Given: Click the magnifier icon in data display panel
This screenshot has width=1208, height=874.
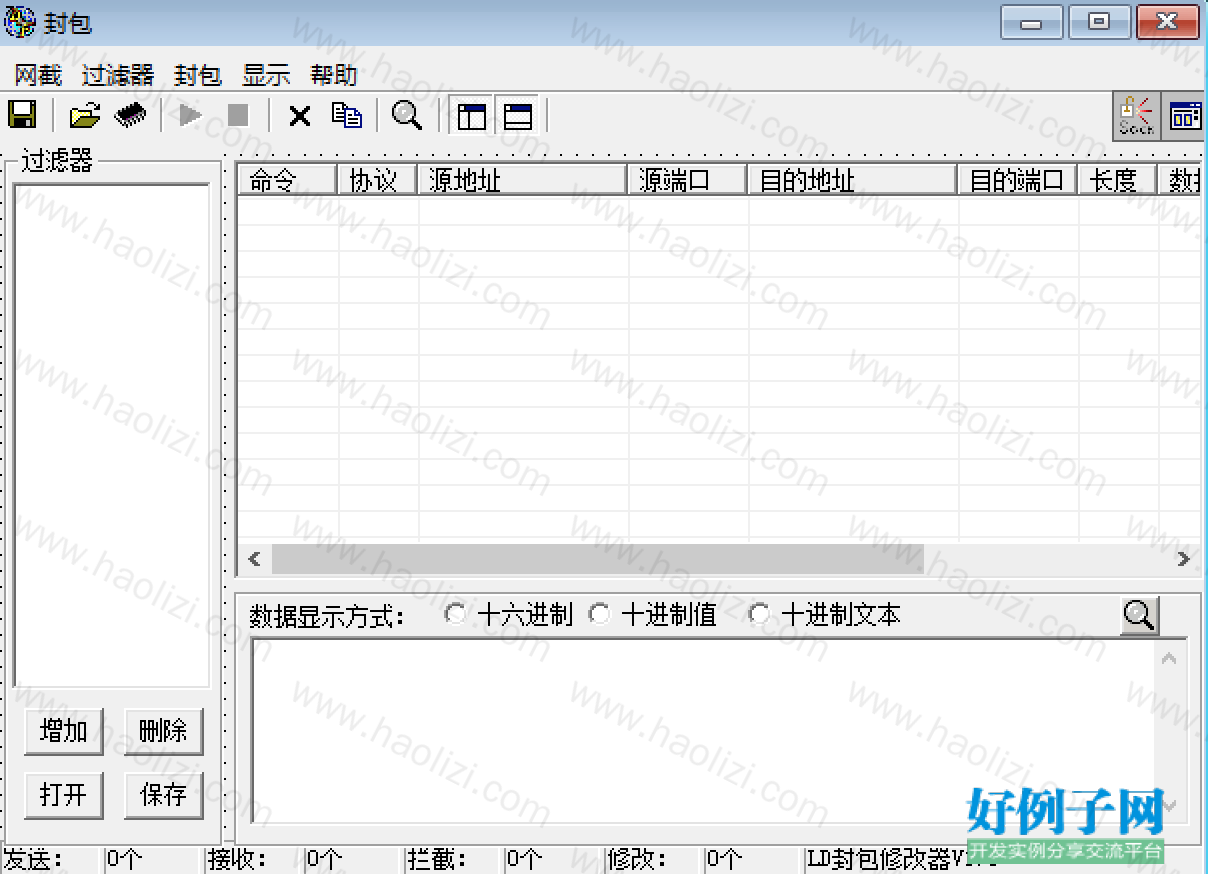Looking at the screenshot, I should click(x=1139, y=615).
